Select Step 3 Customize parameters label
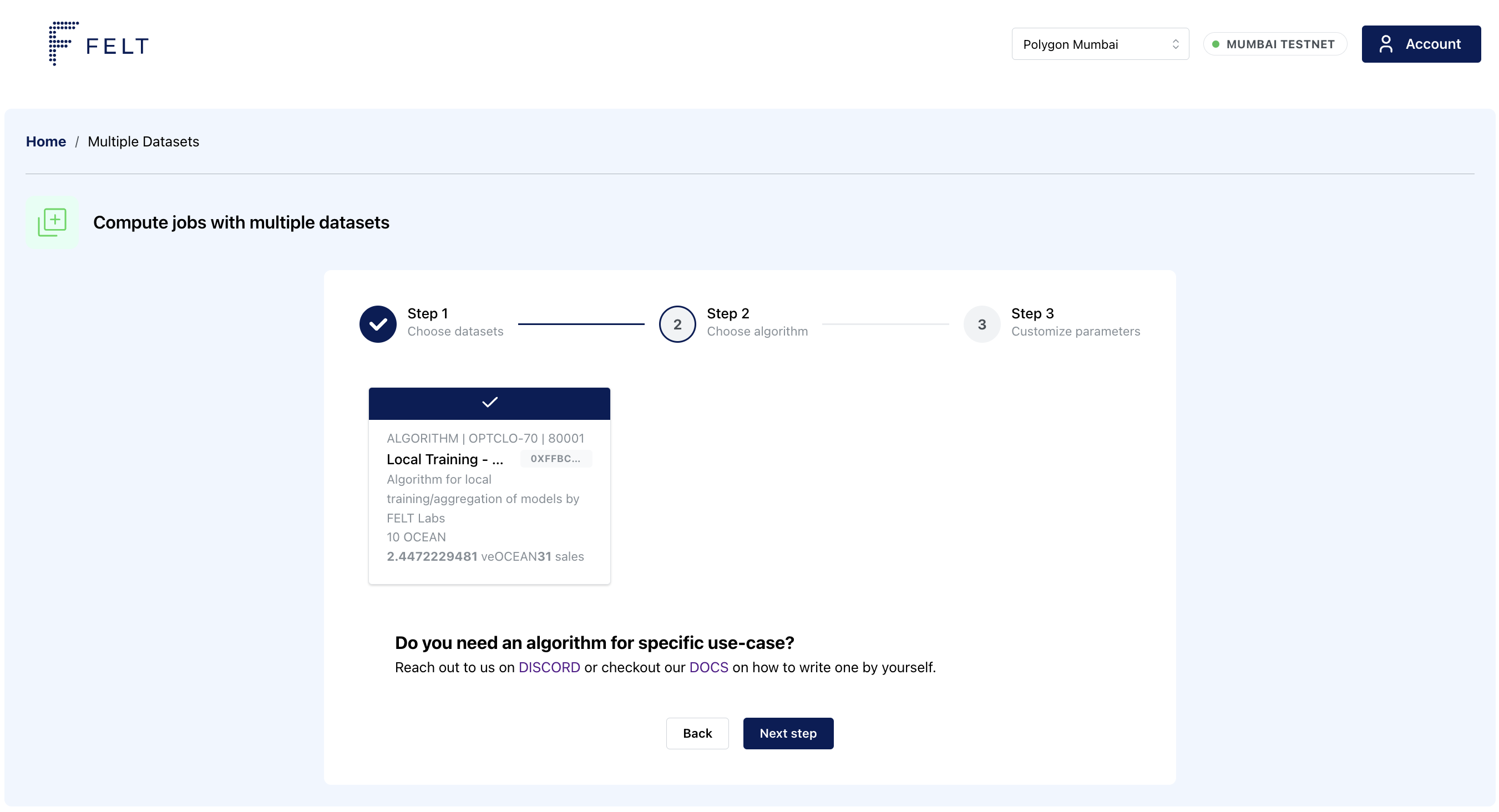Image resolution: width=1499 pixels, height=812 pixels. (1075, 322)
